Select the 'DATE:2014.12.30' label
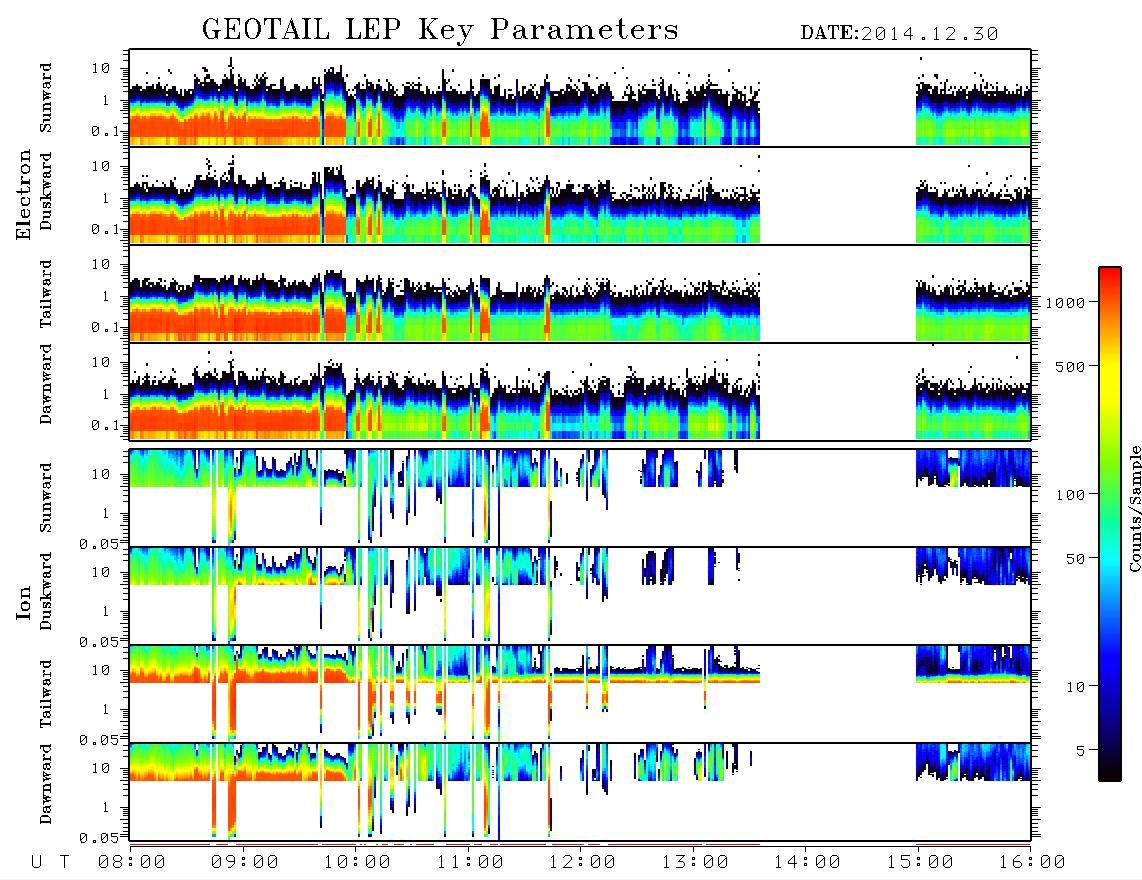Screen dimensions: 1142x880 [x=899, y=34]
